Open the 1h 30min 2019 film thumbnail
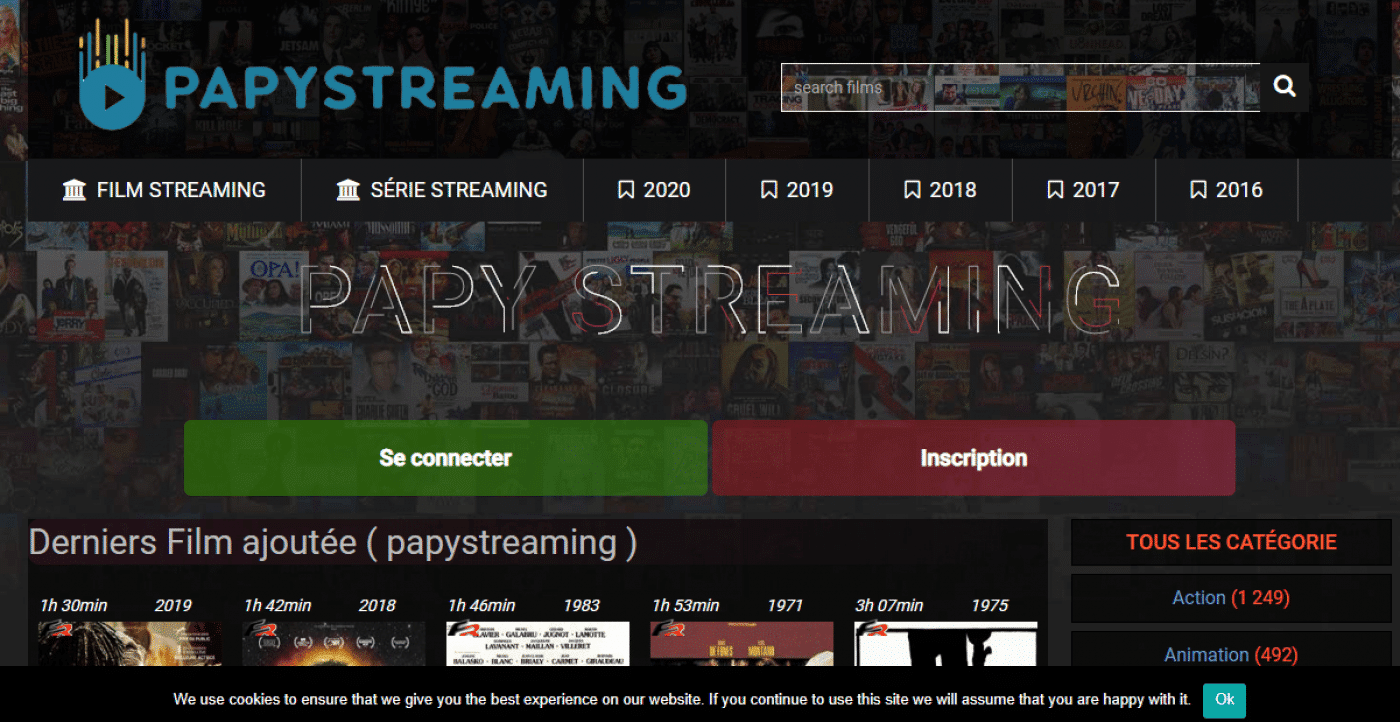This screenshot has width=1400, height=722. (130, 643)
